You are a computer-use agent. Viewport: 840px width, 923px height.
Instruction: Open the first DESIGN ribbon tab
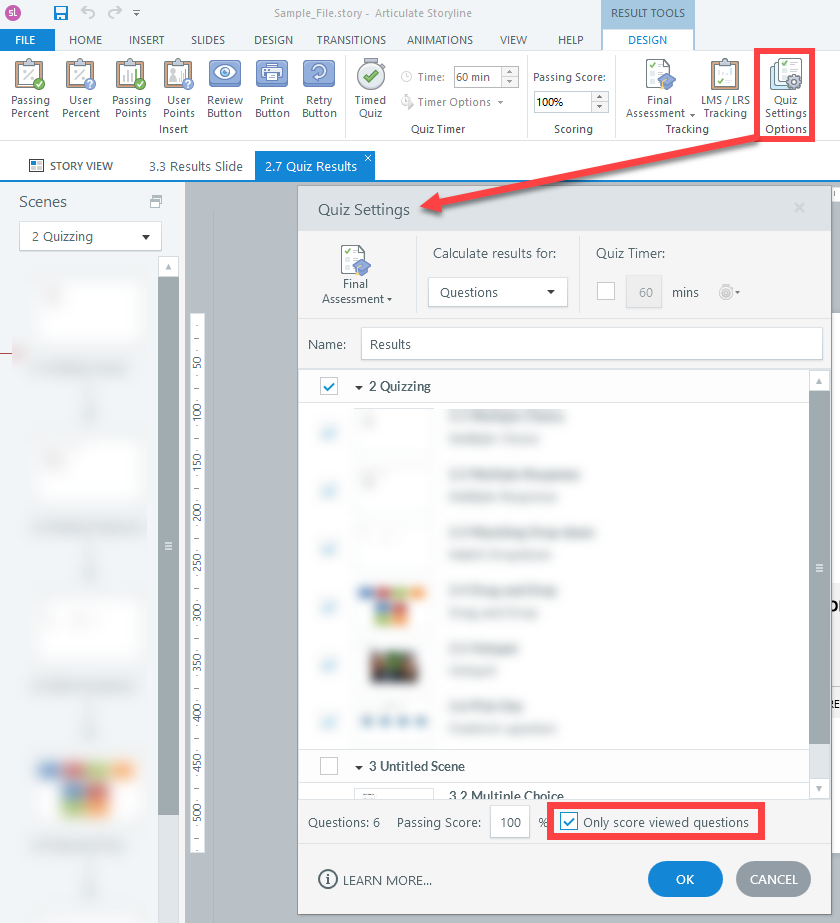click(x=273, y=40)
